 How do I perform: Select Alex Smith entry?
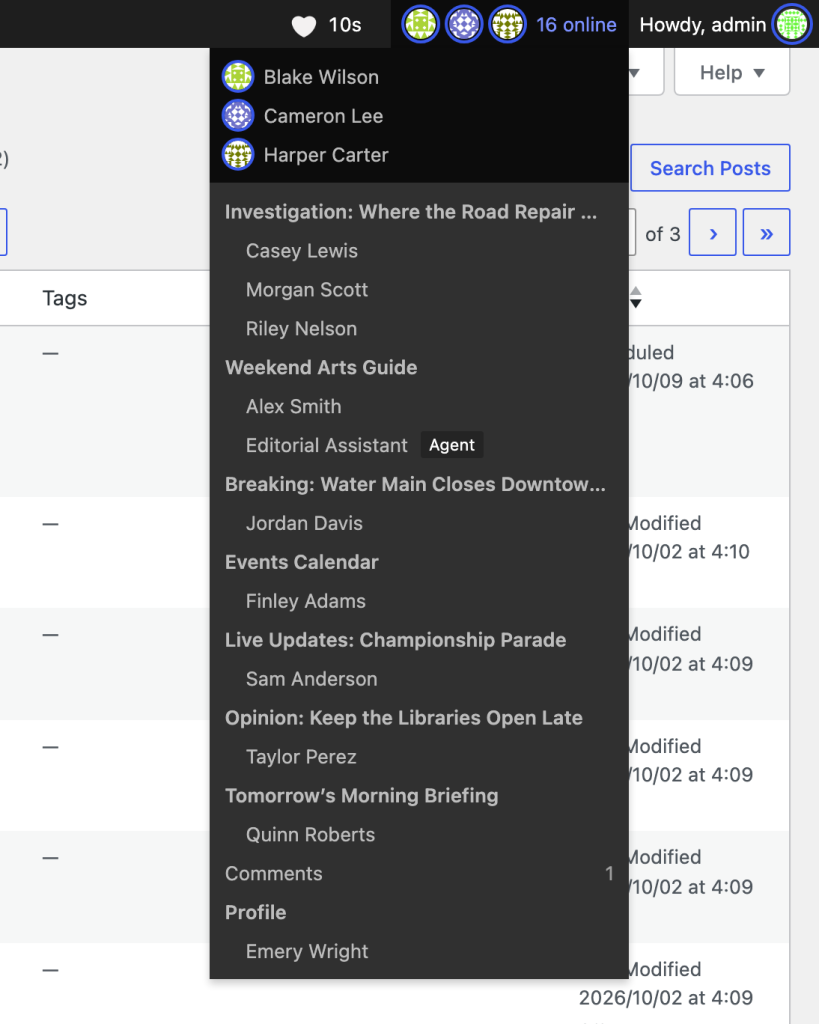[x=294, y=407]
